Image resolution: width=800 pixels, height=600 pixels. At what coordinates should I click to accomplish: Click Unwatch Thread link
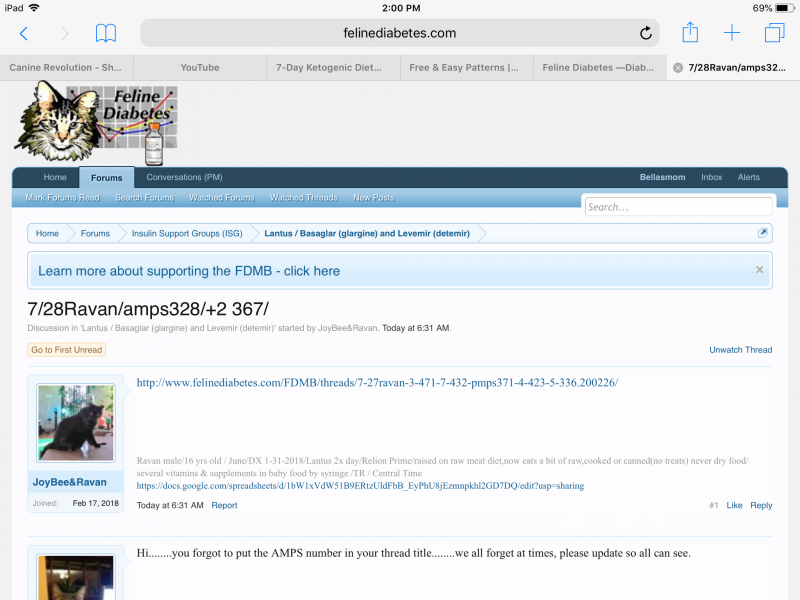[x=740, y=349]
